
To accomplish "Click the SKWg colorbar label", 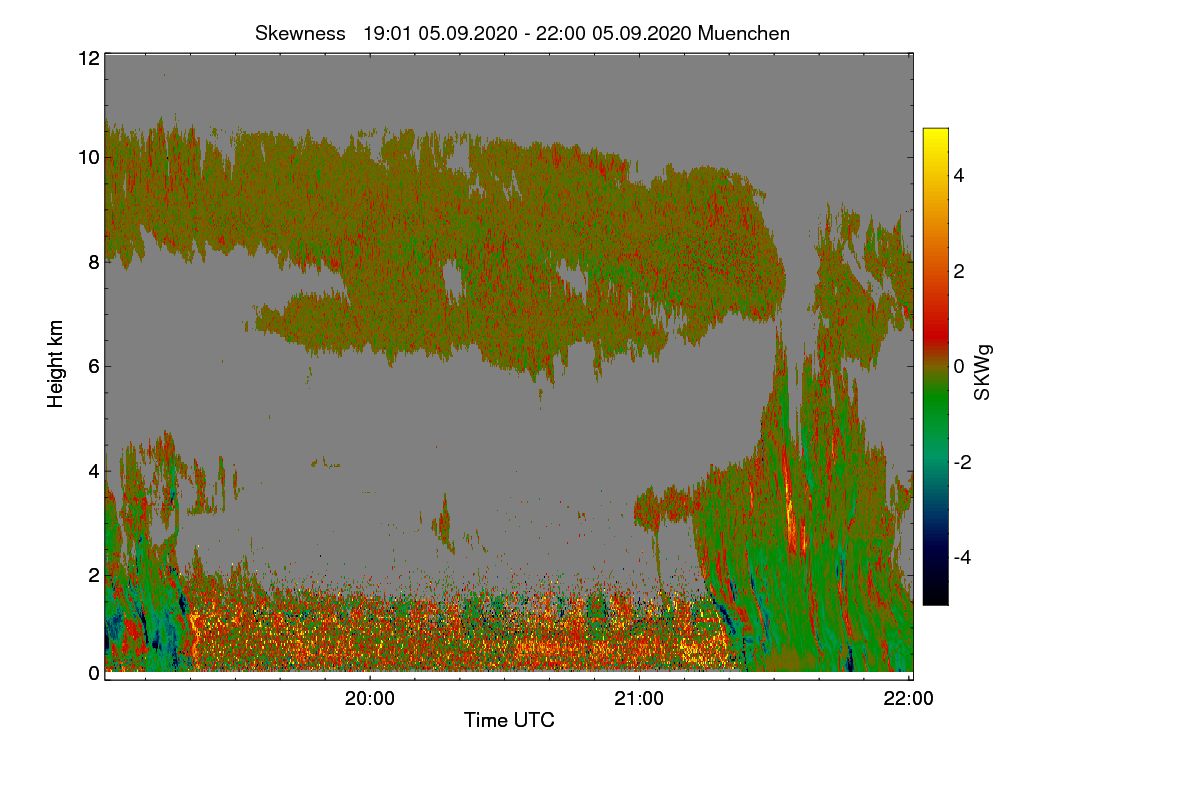I will [x=983, y=373].
